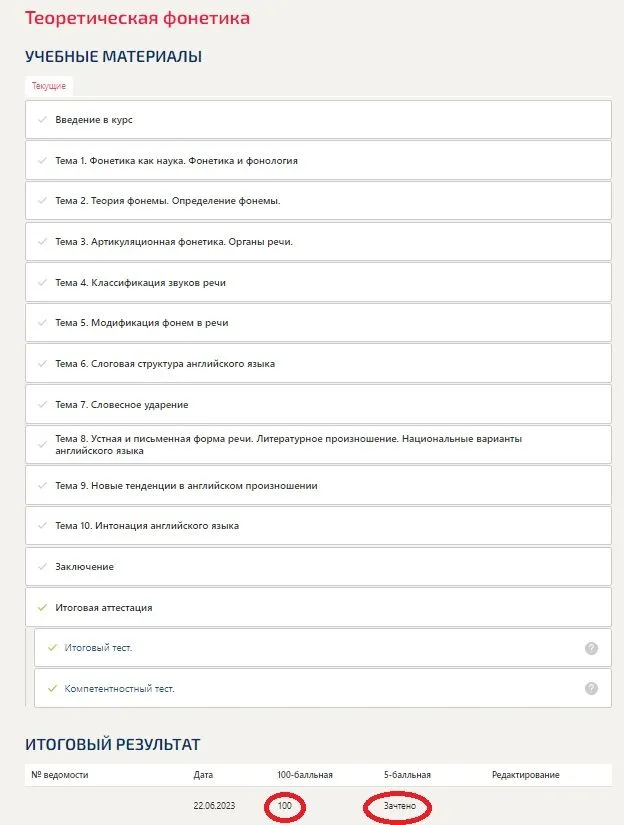The image size is (624, 825).
Task: Click the checkmark icon next to Введение в курс
Action: 41,120
